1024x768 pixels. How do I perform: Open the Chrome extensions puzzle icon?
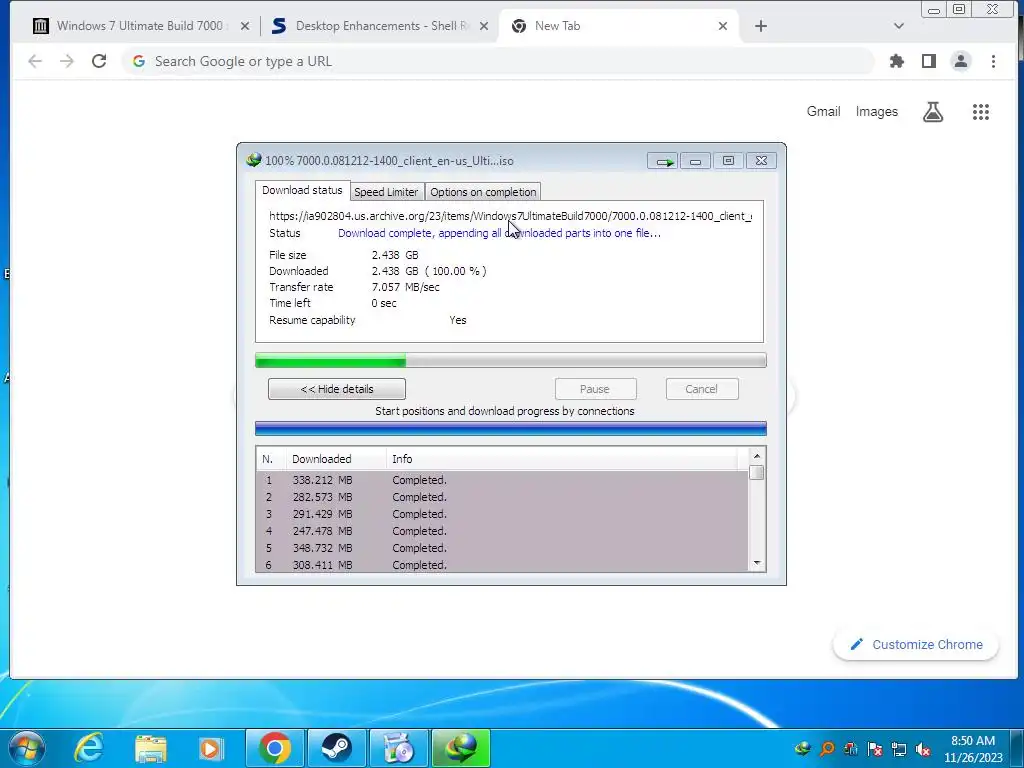[897, 61]
